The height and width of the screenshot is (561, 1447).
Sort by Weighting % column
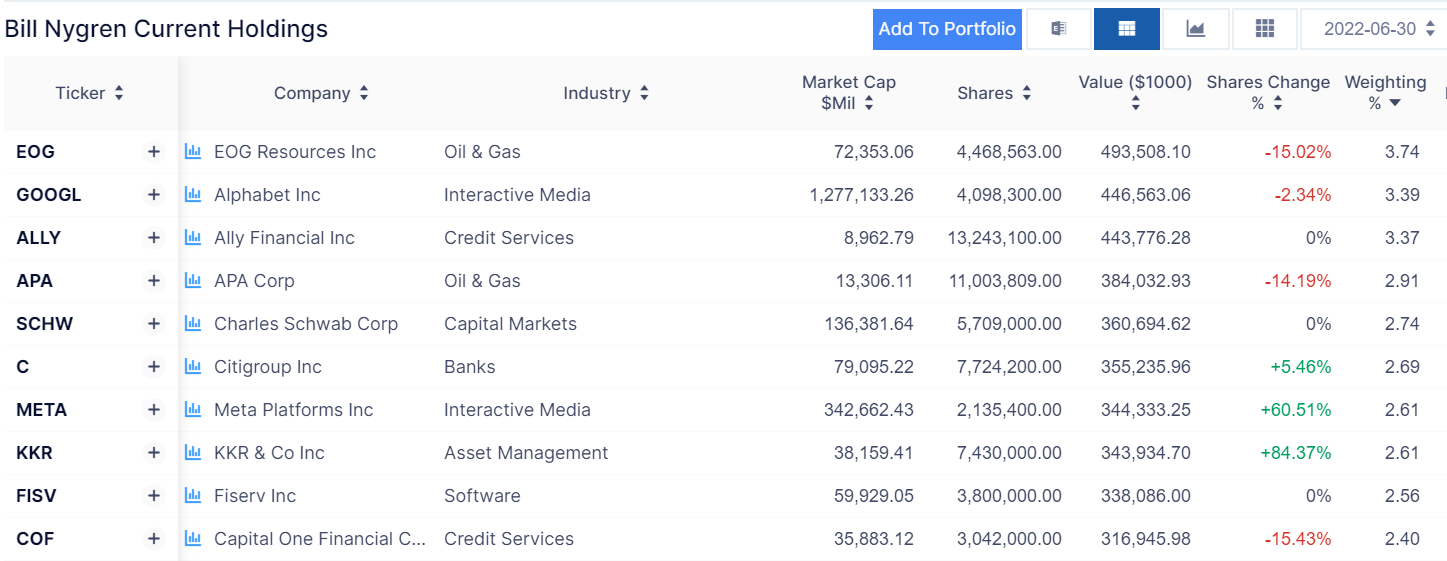point(1385,92)
